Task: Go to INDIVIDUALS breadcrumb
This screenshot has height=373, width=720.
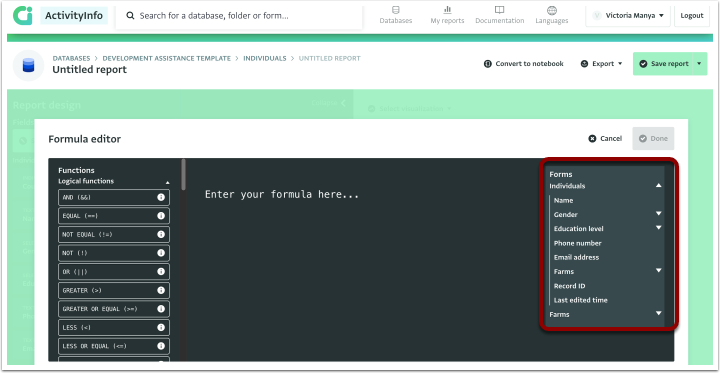Action: point(264,58)
